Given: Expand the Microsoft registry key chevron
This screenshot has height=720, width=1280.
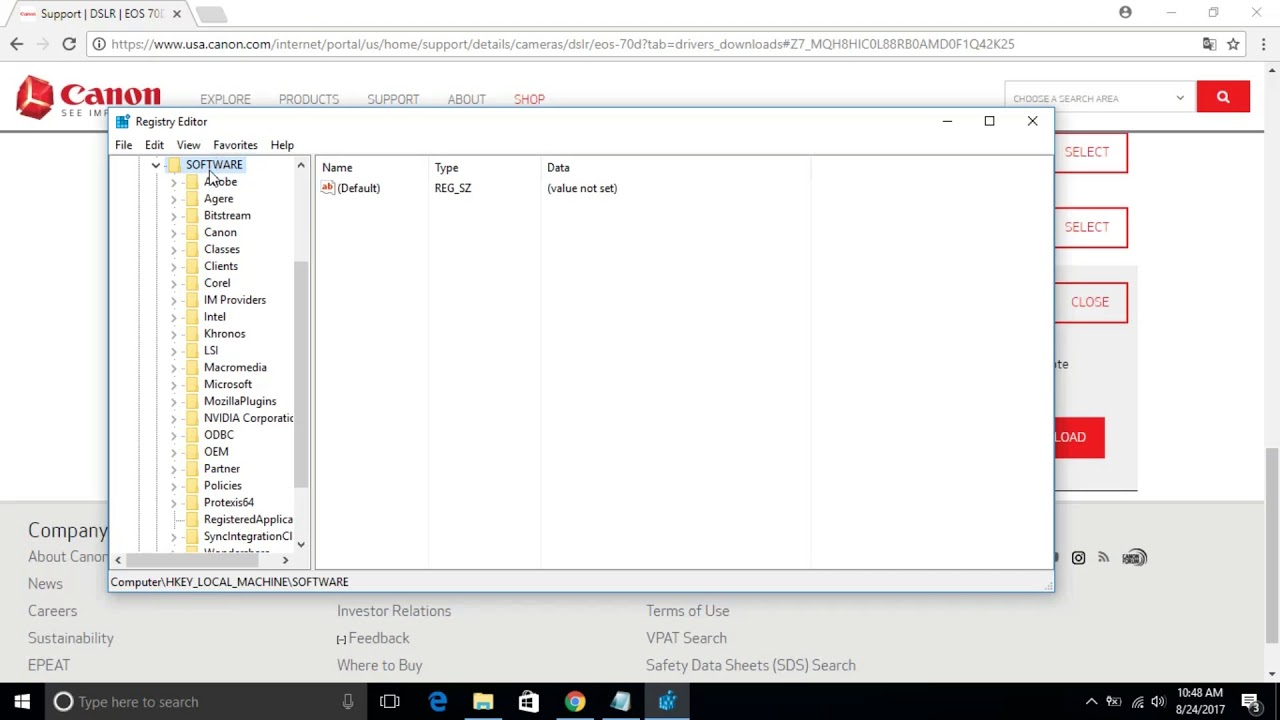Looking at the screenshot, I should tap(174, 385).
